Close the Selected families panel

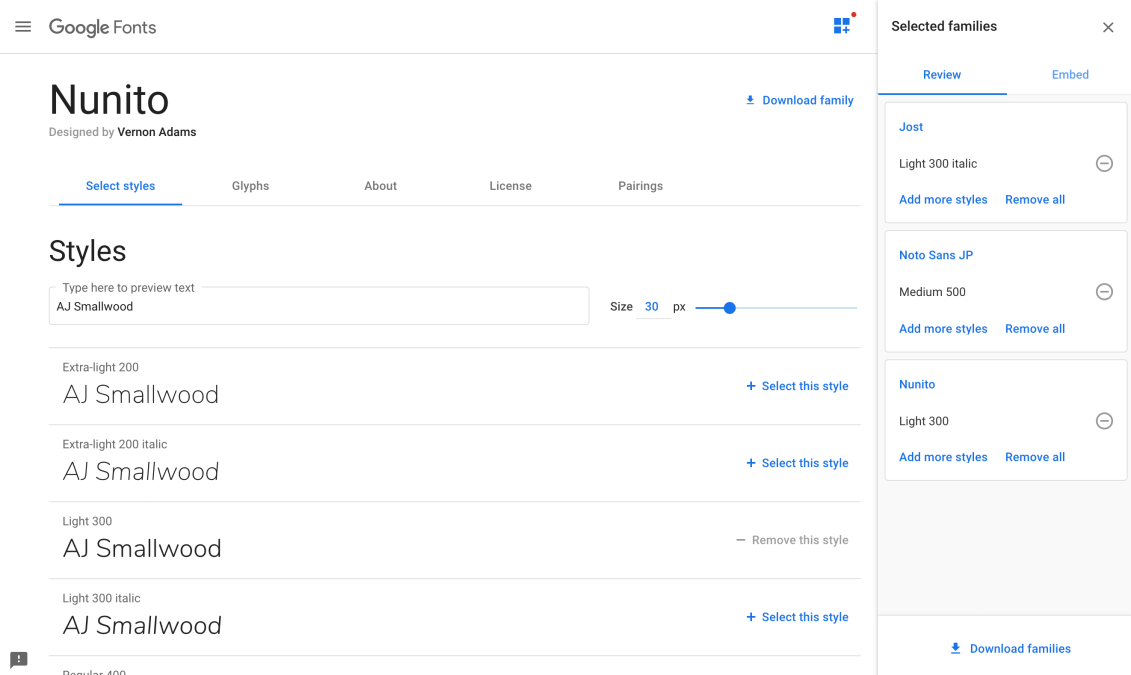tap(1108, 27)
